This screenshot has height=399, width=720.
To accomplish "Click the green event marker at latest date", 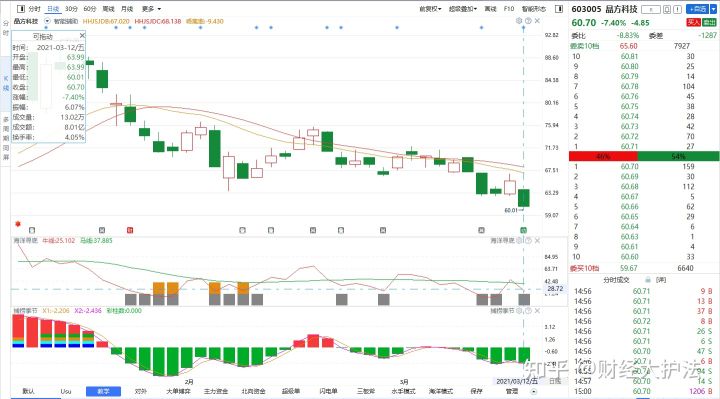I will click(x=523, y=230).
